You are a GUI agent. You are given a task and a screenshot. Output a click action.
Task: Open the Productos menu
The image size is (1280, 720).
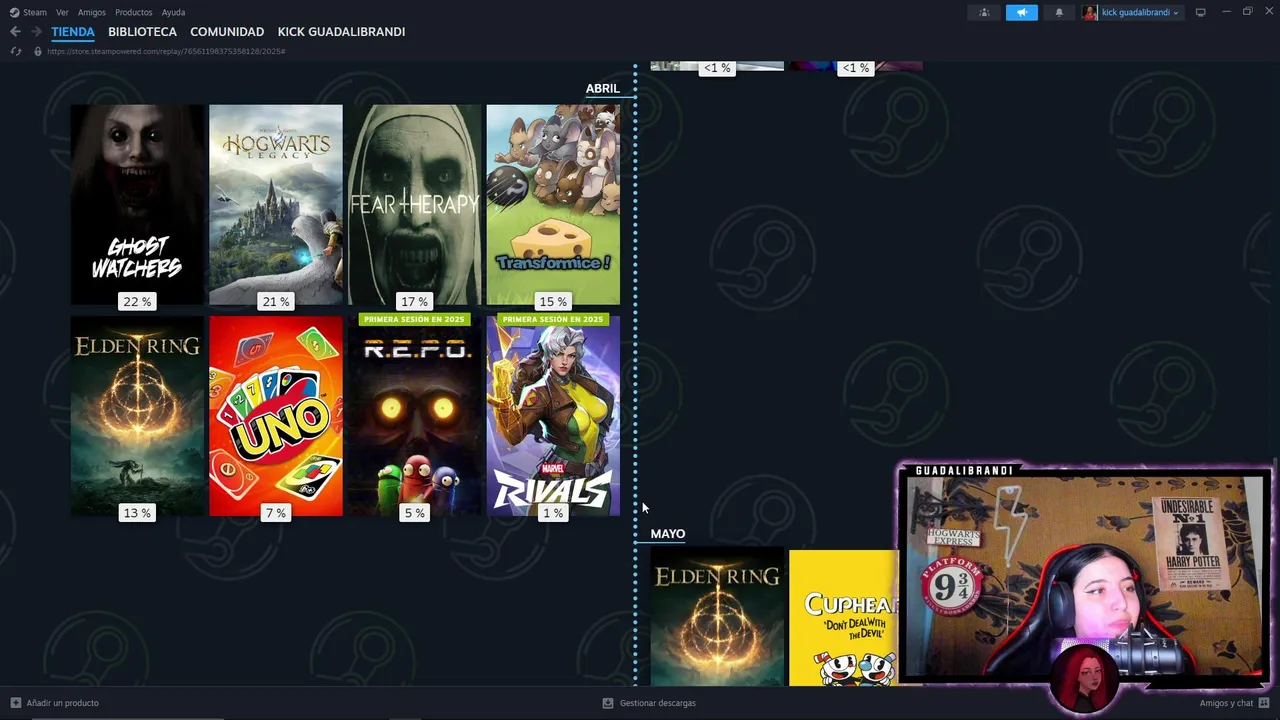click(x=134, y=12)
